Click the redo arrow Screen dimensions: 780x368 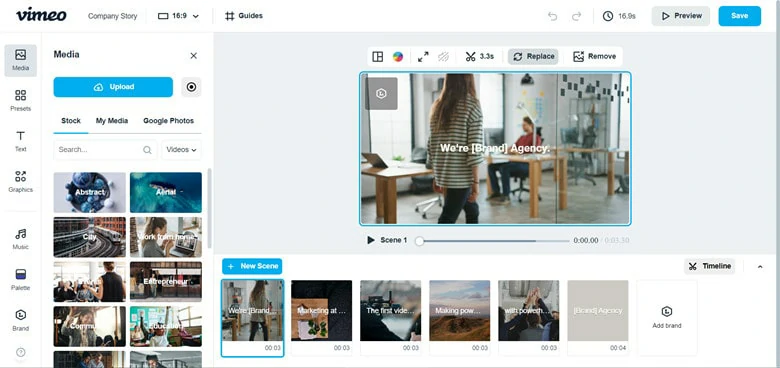tap(577, 16)
